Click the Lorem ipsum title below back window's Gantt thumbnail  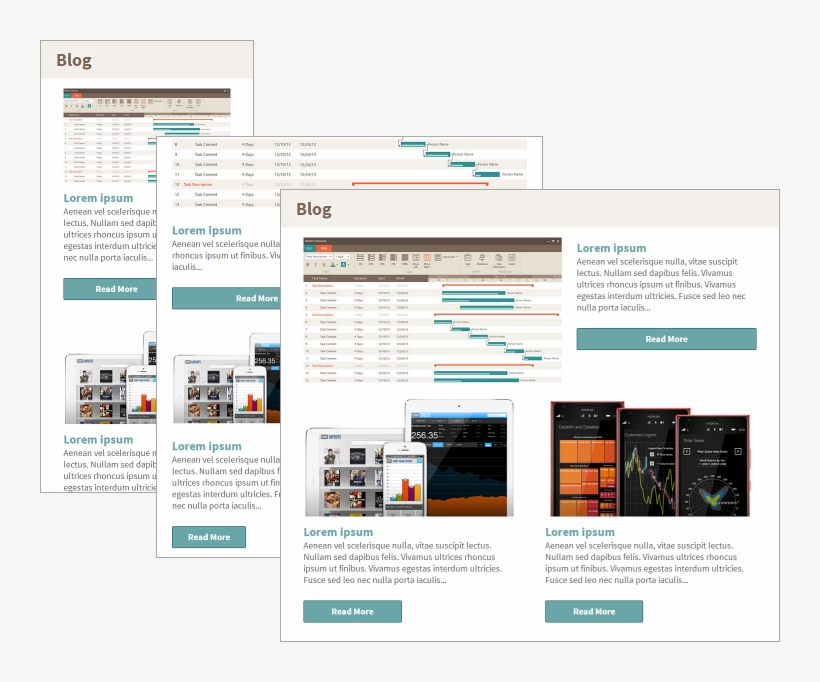[98, 198]
